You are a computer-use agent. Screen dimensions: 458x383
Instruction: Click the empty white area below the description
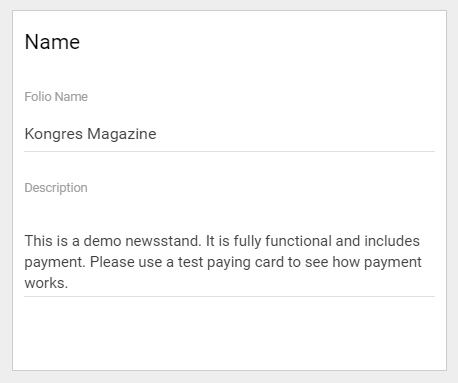pos(229,333)
